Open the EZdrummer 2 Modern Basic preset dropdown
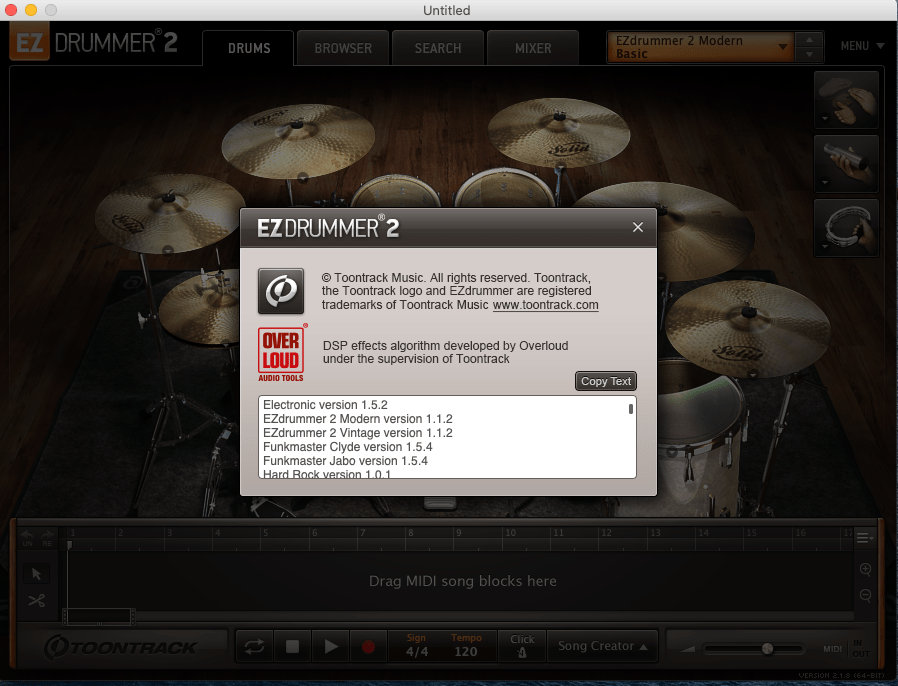 click(700, 47)
